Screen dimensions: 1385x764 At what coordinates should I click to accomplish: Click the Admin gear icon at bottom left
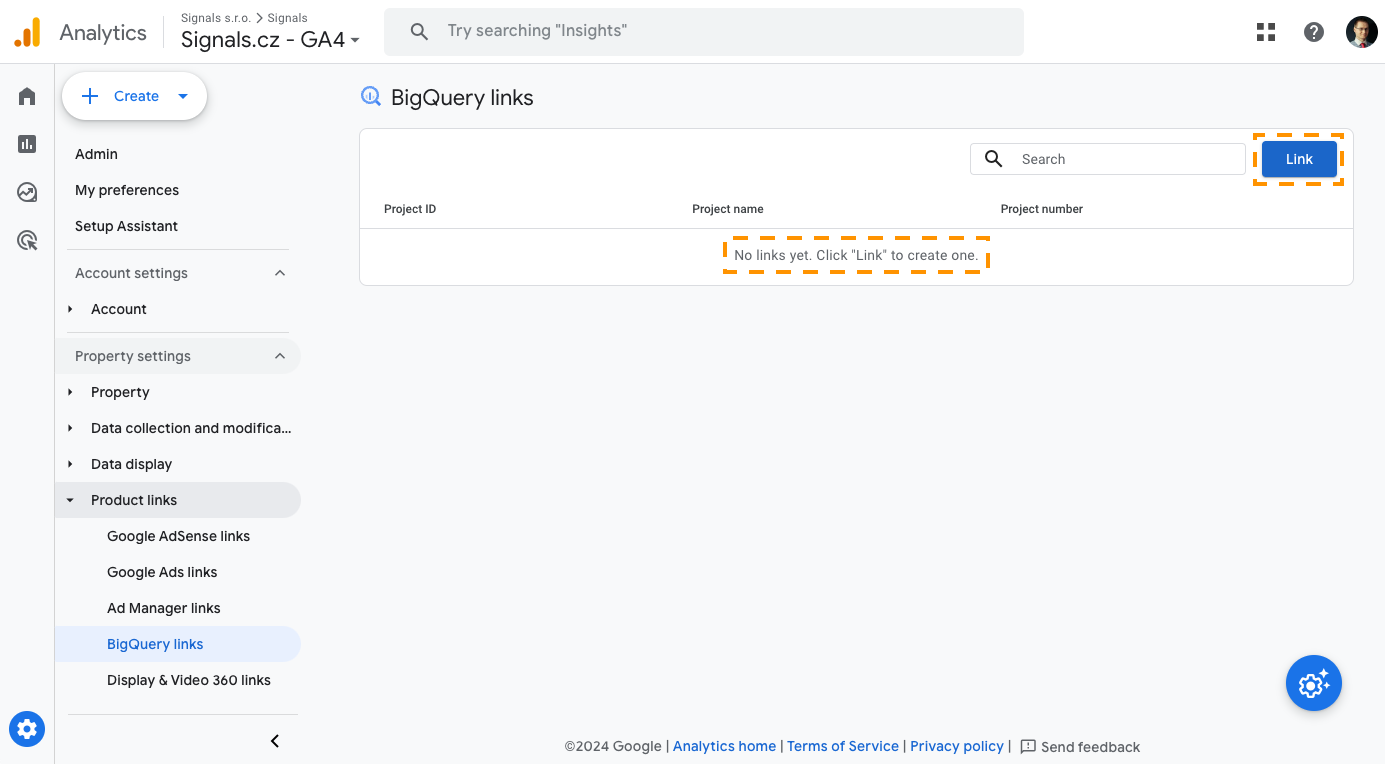[27, 729]
